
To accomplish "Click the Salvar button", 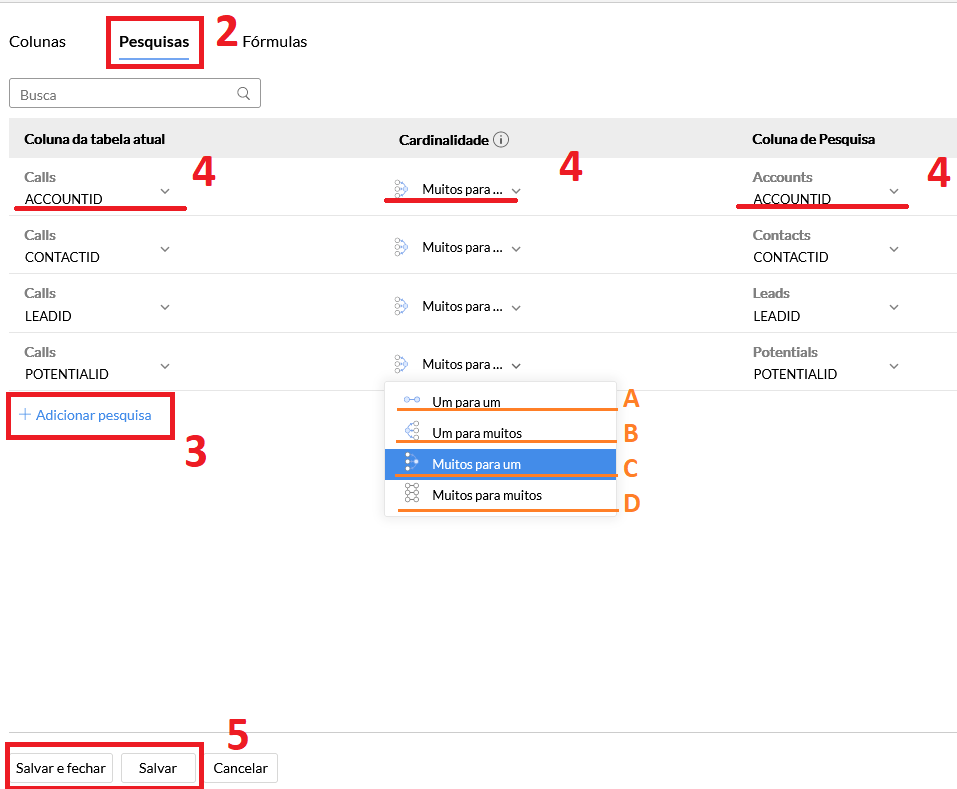I will tap(157, 768).
